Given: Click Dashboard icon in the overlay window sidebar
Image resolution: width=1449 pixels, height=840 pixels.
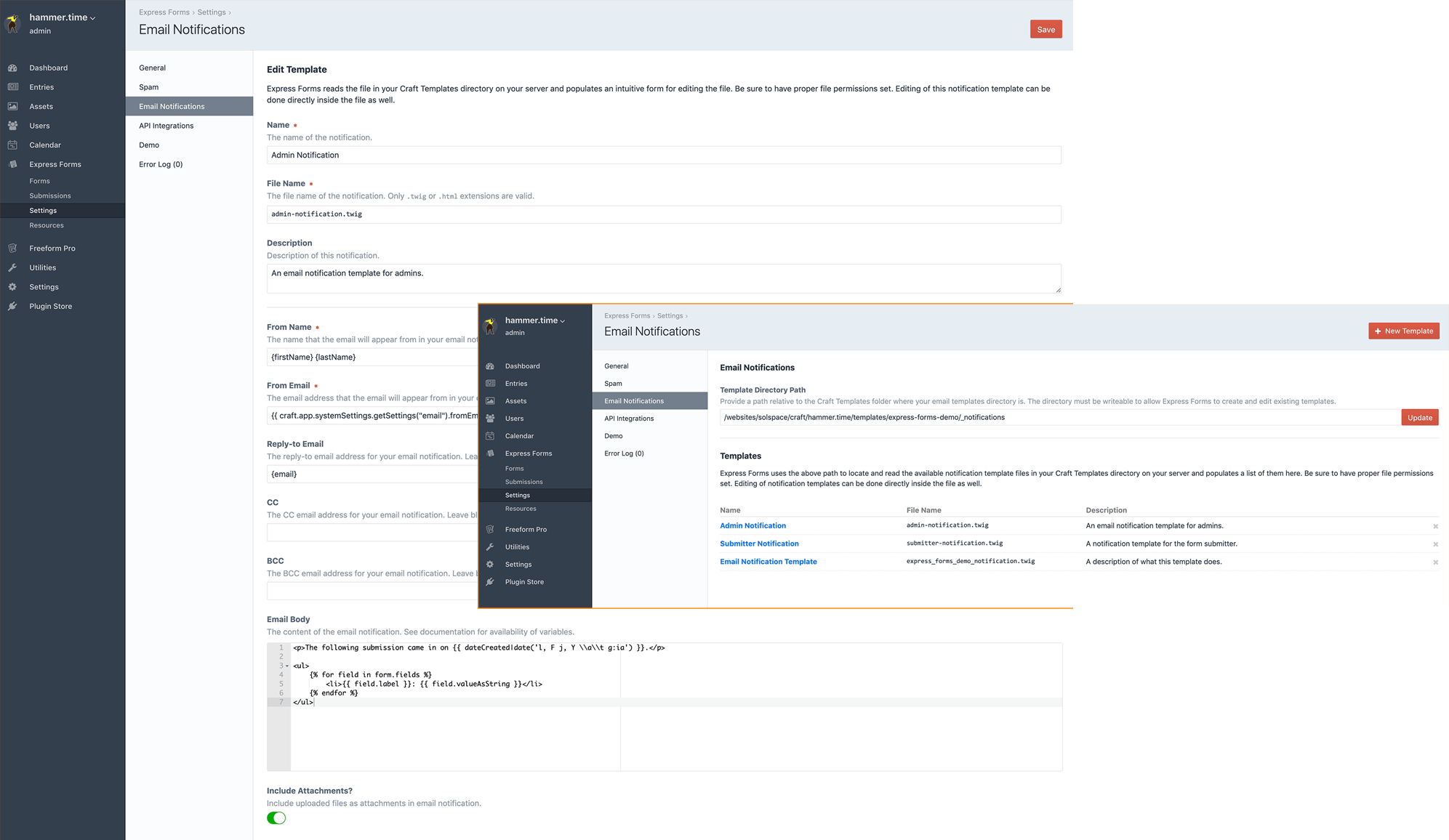Looking at the screenshot, I should pyautogui.click(x=490, y=366).
